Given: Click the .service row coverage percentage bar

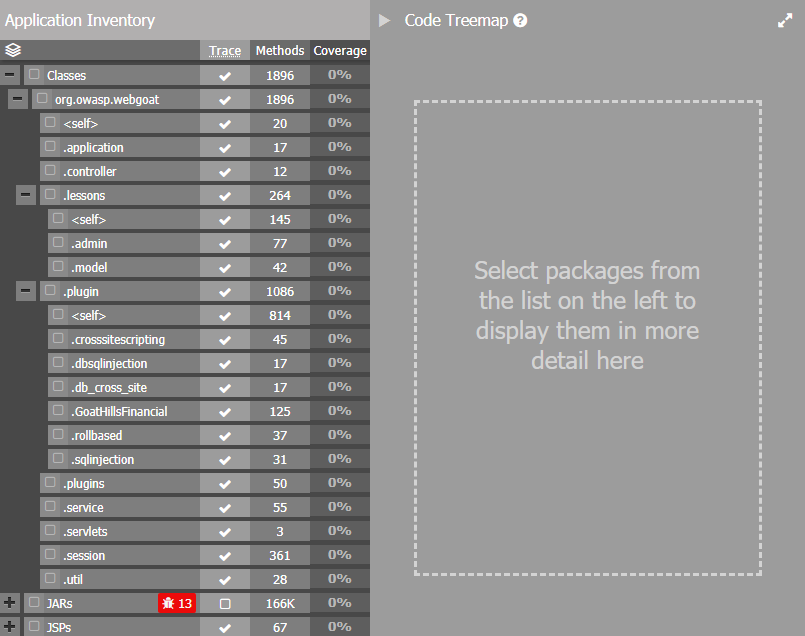Looking at the screenshot, I should [340, 507].
